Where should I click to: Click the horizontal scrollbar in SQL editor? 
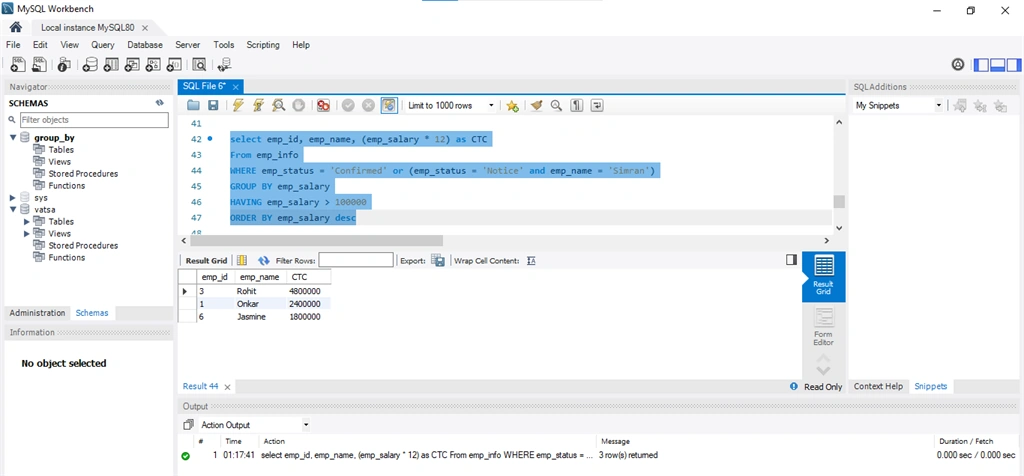(x=315, y=240)
